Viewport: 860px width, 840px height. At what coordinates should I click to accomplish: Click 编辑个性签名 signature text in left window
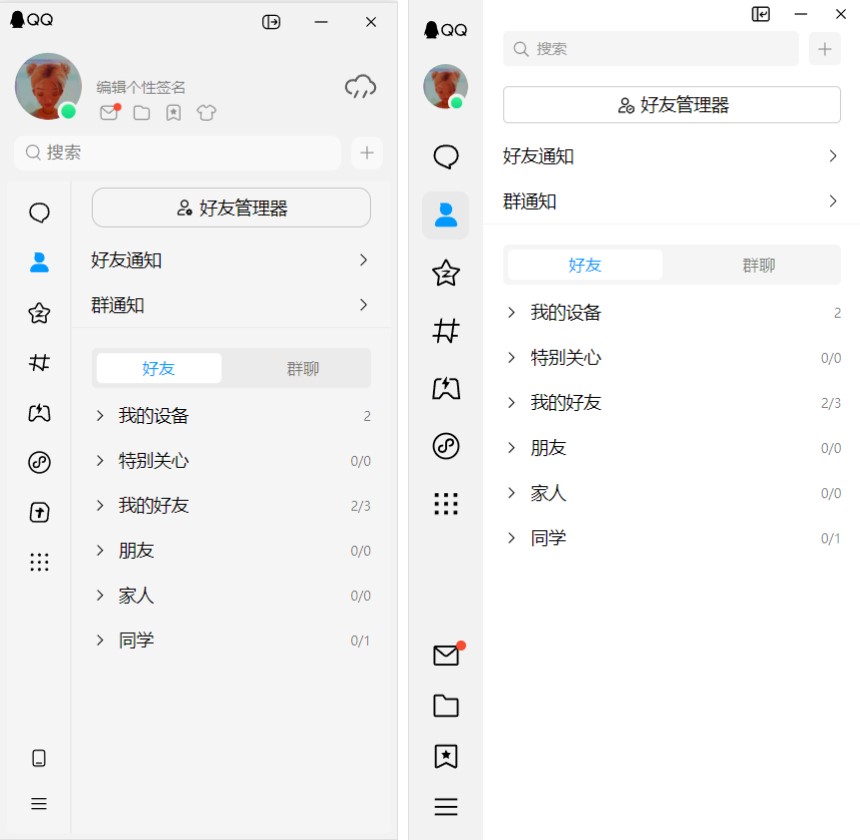141,87
